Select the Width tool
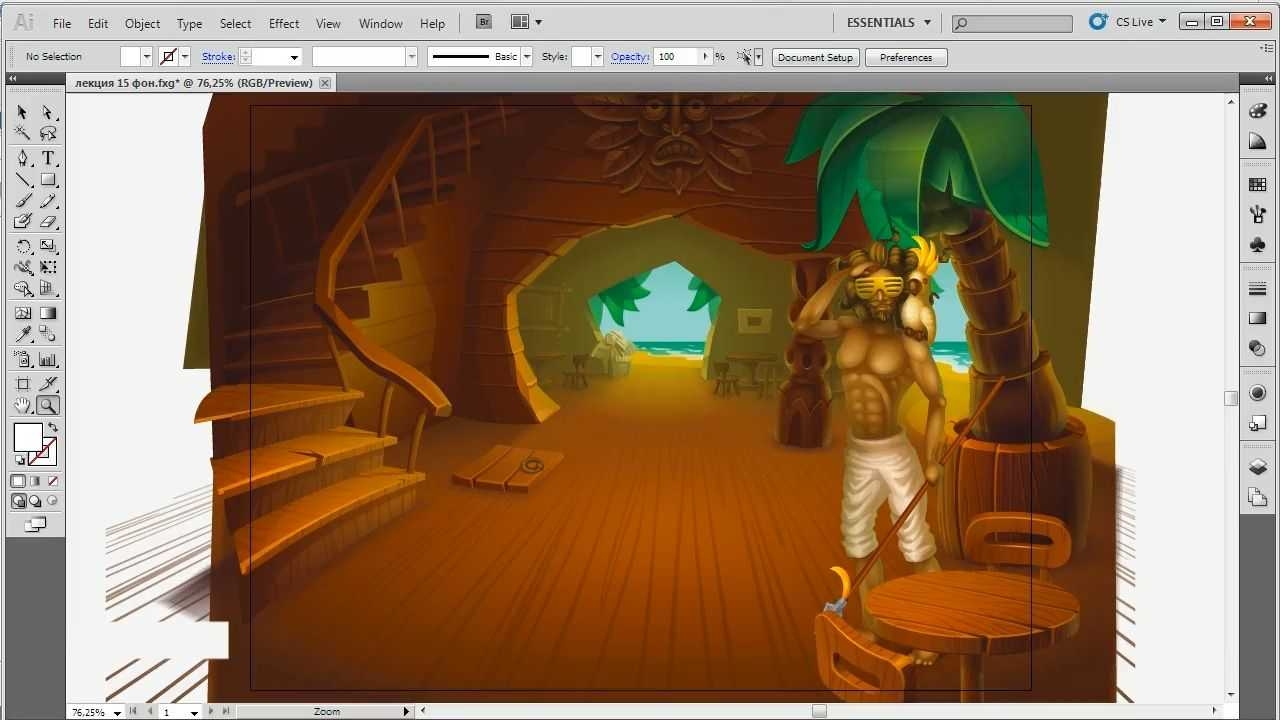 (x=23, y=268)
